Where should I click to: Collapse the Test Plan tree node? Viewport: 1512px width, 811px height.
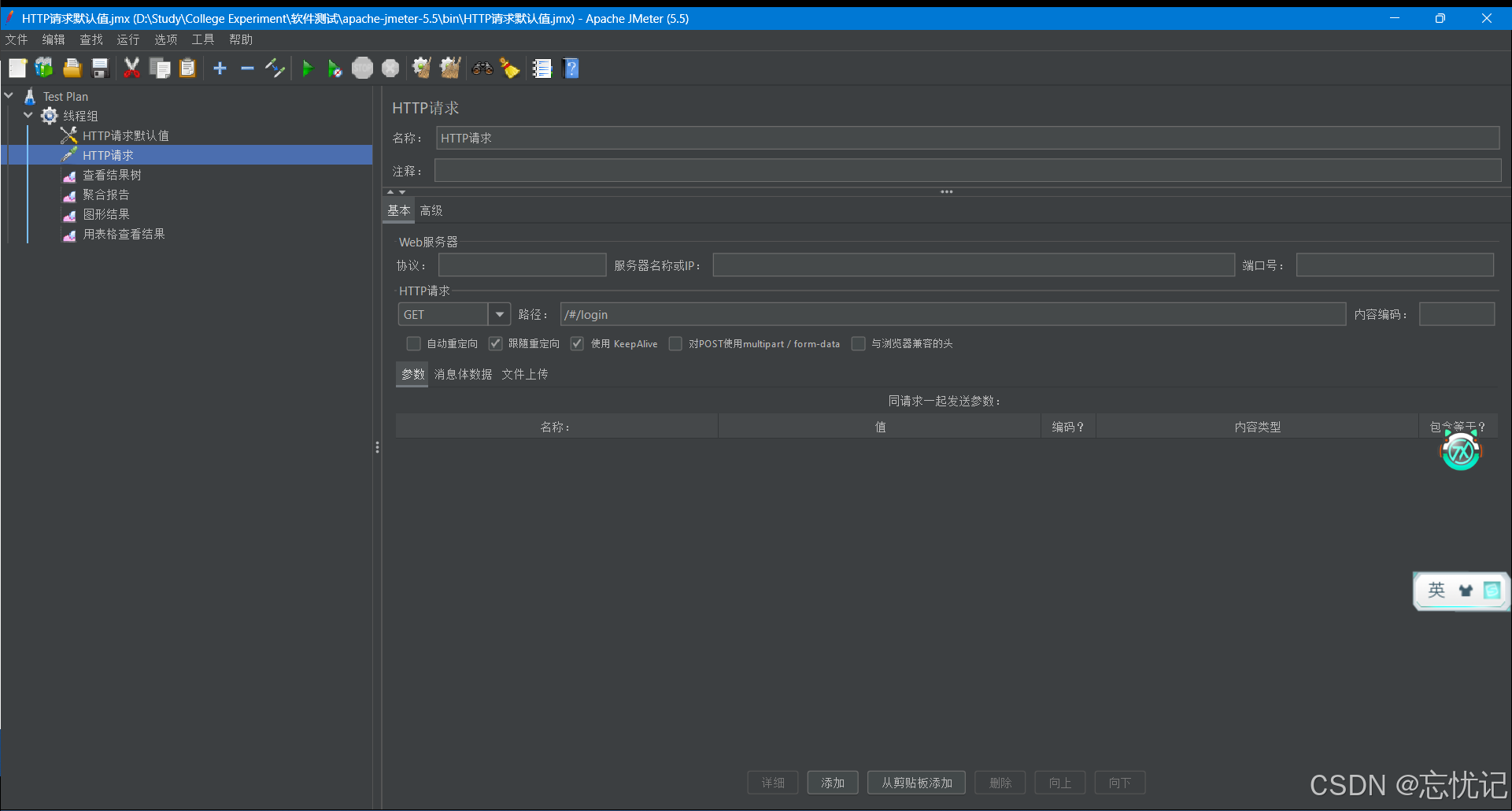[9, 95]
